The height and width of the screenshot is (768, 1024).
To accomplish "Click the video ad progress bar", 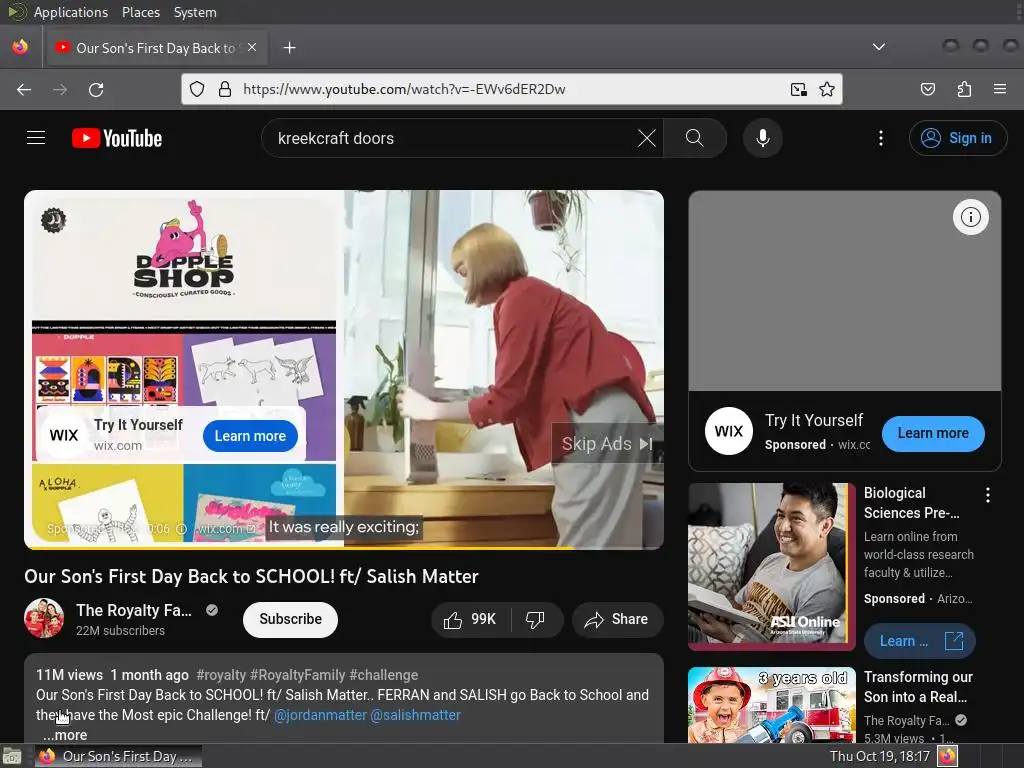I will point(344,547).
